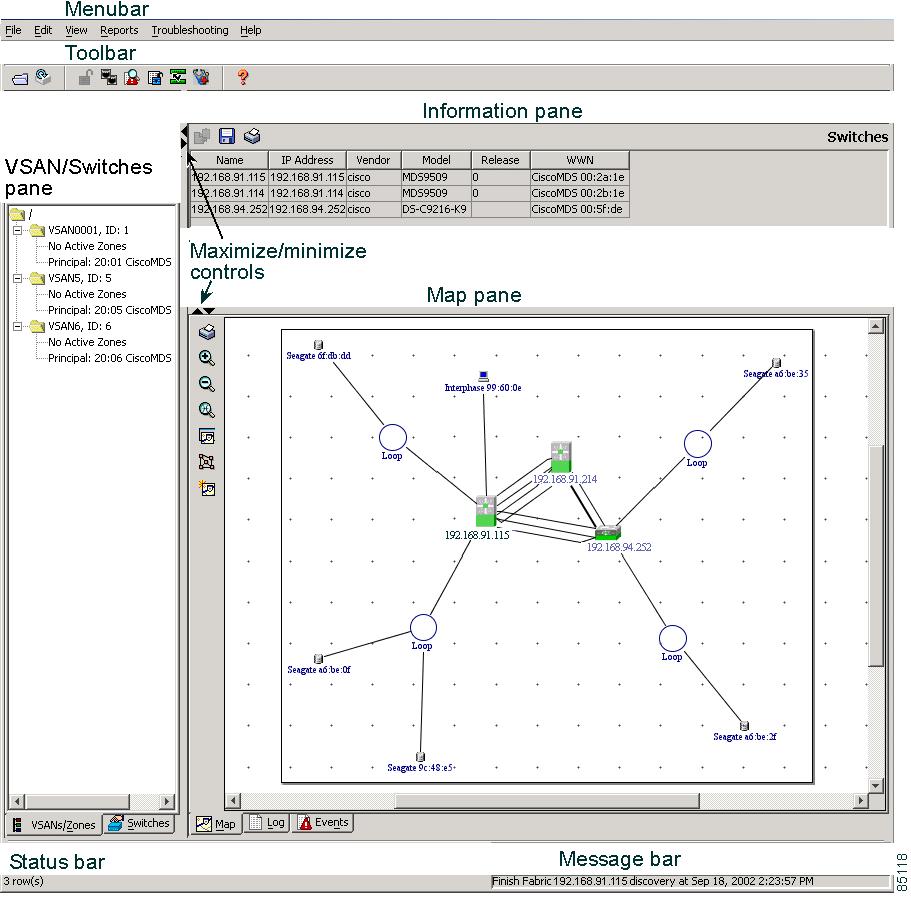
Task: Switch to the Events tab
Action: [x=324, y=823]
